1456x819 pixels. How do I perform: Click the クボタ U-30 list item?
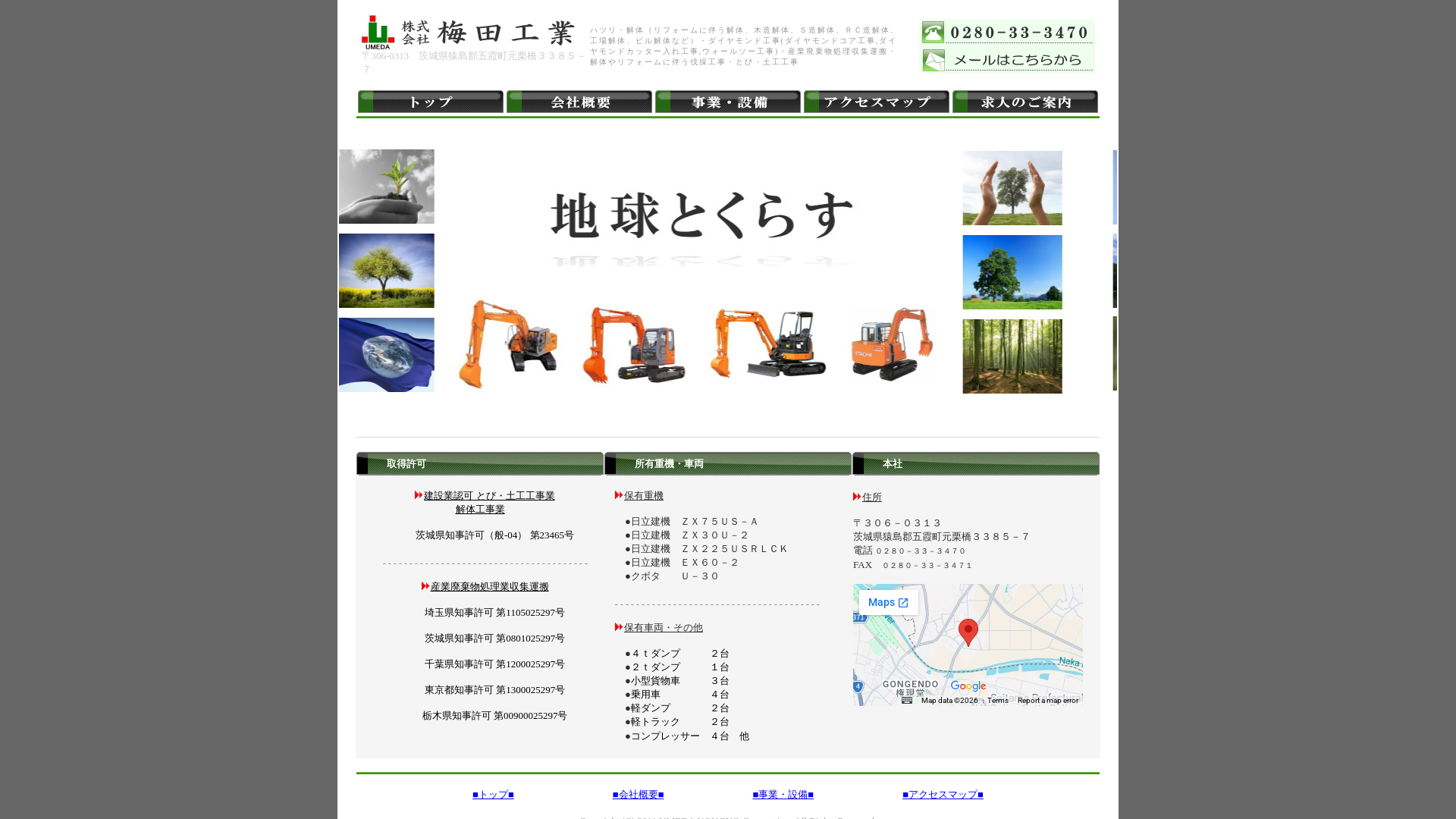tap(671, 576)
